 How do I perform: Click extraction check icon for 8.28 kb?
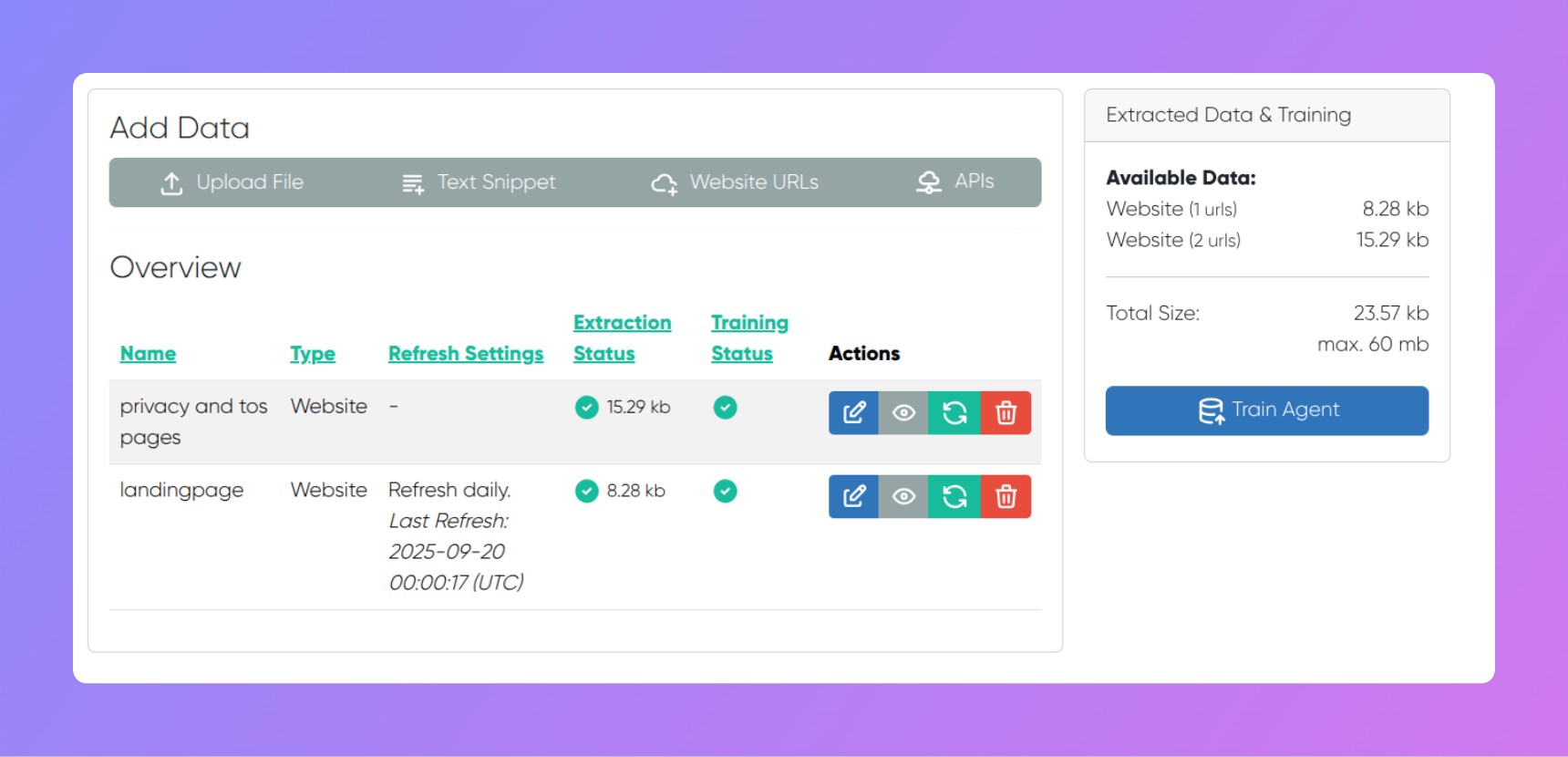coord(586,491)
